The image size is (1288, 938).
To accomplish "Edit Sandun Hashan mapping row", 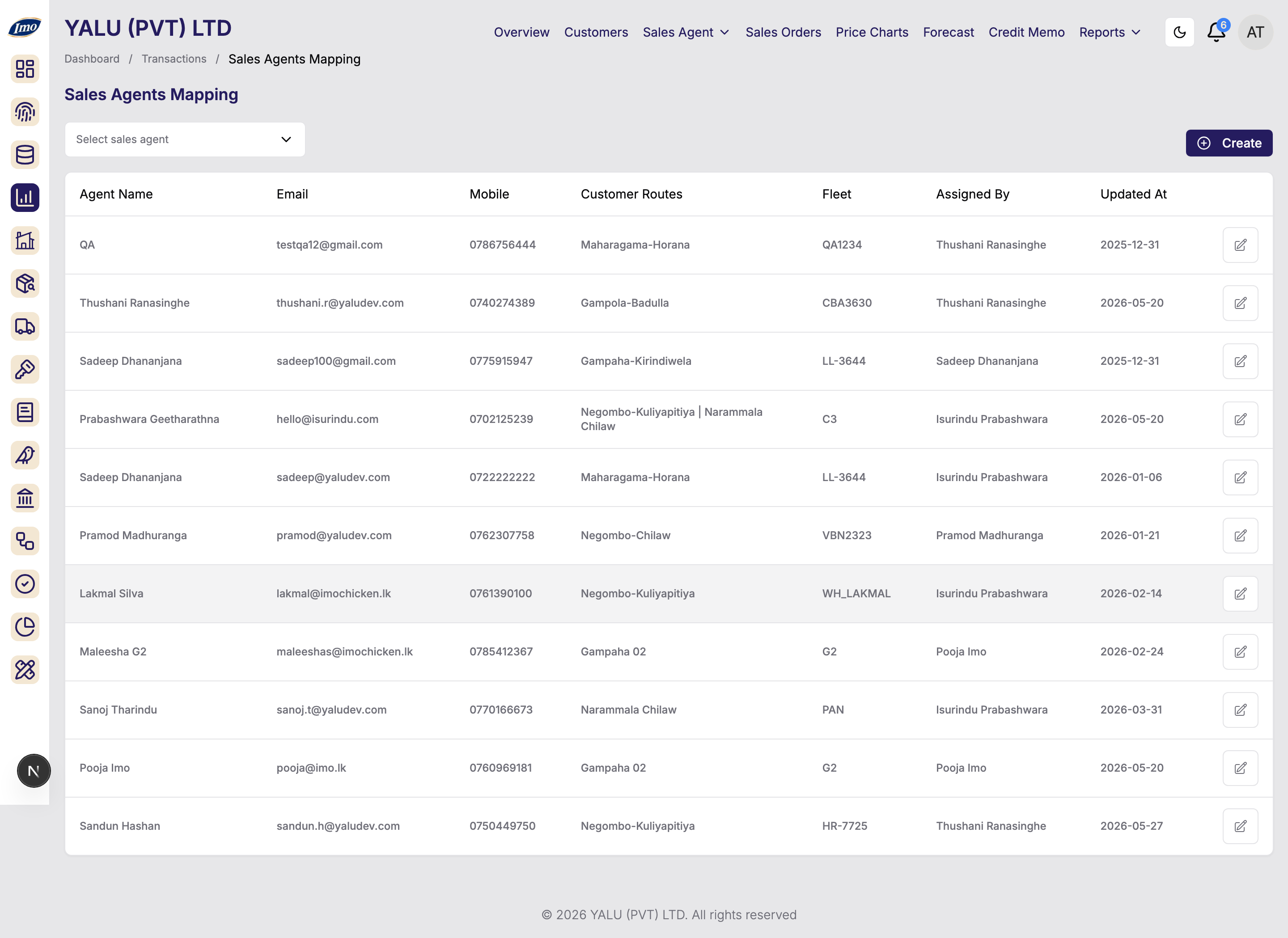I will click(x=1240, y=826).
